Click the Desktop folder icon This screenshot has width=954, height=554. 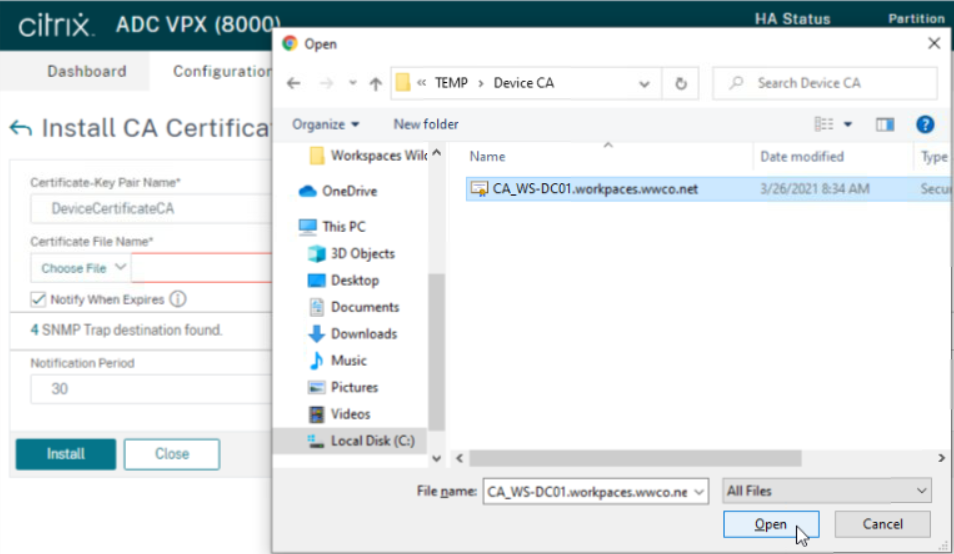tap(316, 280)
